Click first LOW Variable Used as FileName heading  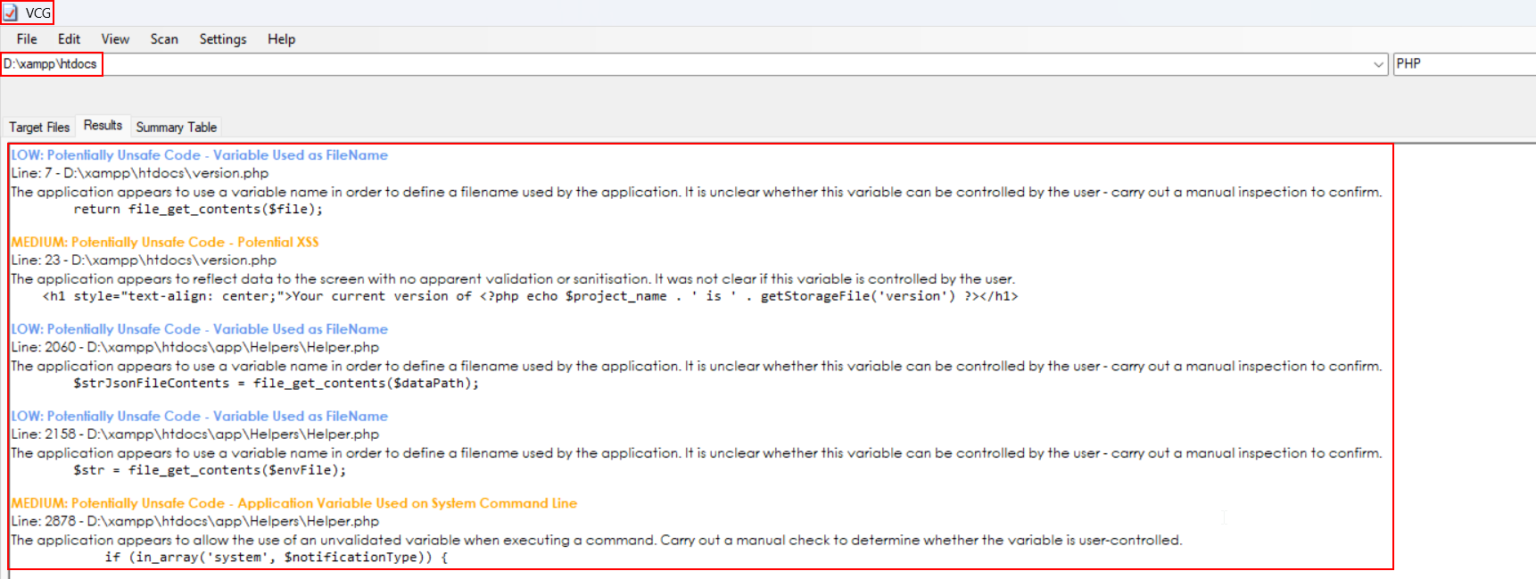coord(199,155)
